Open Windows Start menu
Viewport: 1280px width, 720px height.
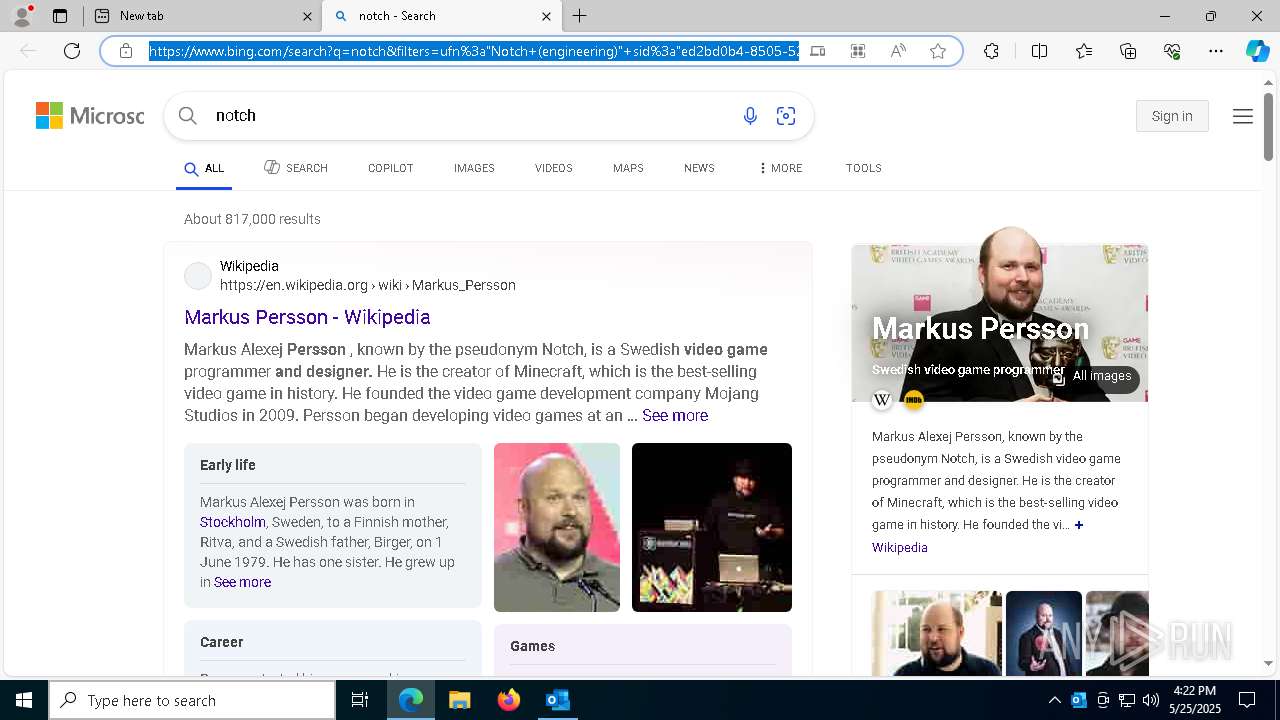point(24,700)
